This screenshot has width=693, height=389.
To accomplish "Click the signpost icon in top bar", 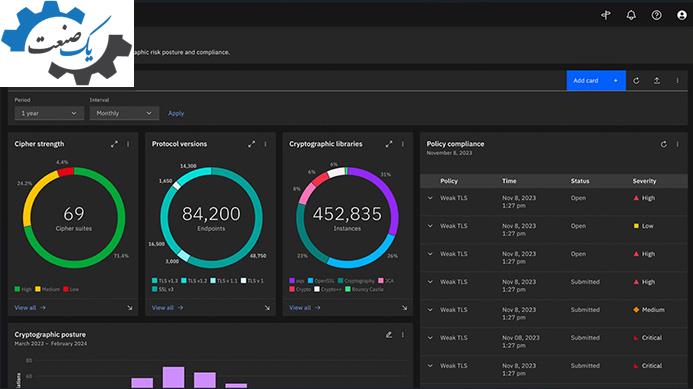I will click(x=605, y=15).
